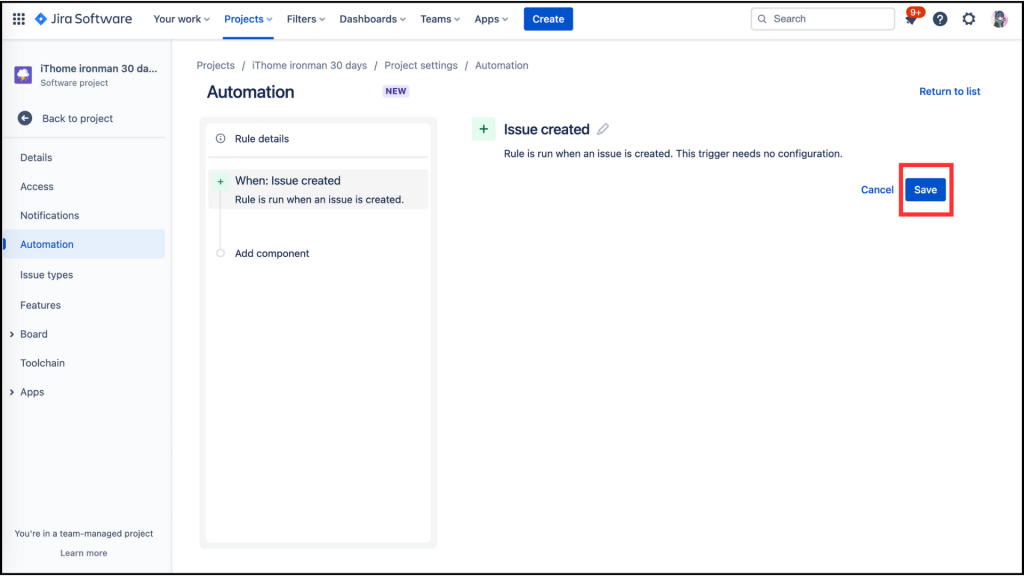This screenshot has height=576, width=1024.
Task: Open the app switcher grid icon
Action: click(x=19, y=19)
